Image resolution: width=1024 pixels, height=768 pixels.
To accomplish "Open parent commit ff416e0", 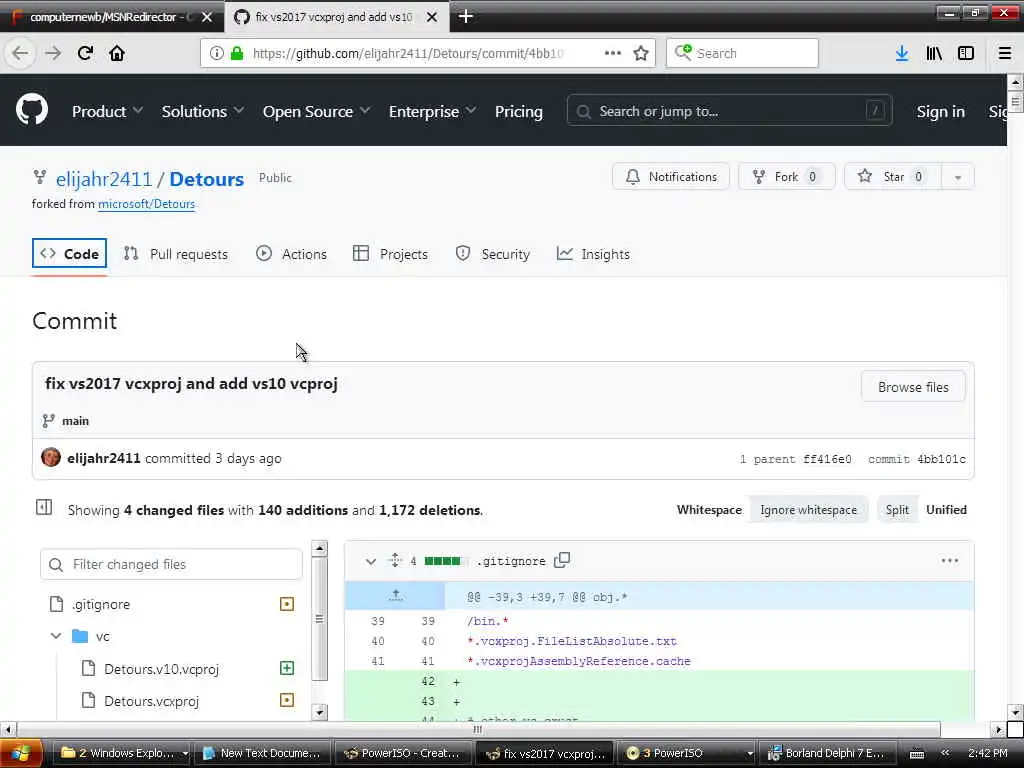I will pyautogui.click(x=827, y=458).
